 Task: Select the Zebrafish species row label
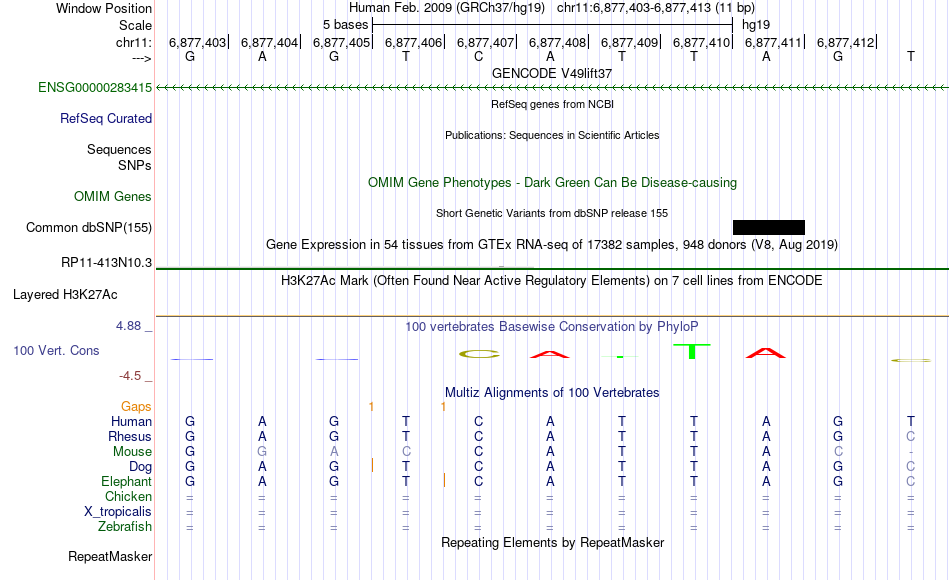(x=125, y=526)
